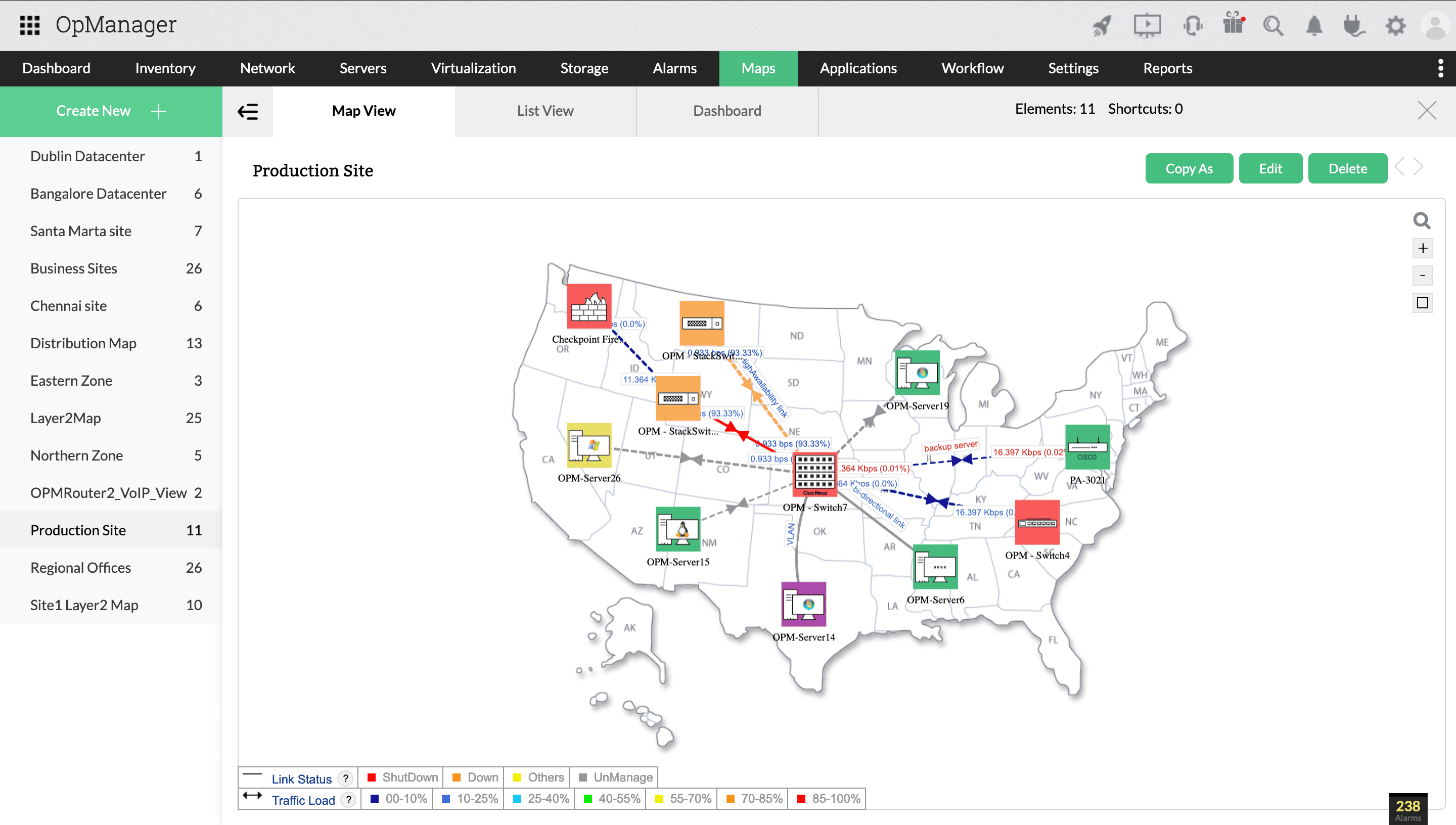The height and width of the screenshot is (825, 1456).
Task: Open the app launcher grid icon
Action: [29, 25]
